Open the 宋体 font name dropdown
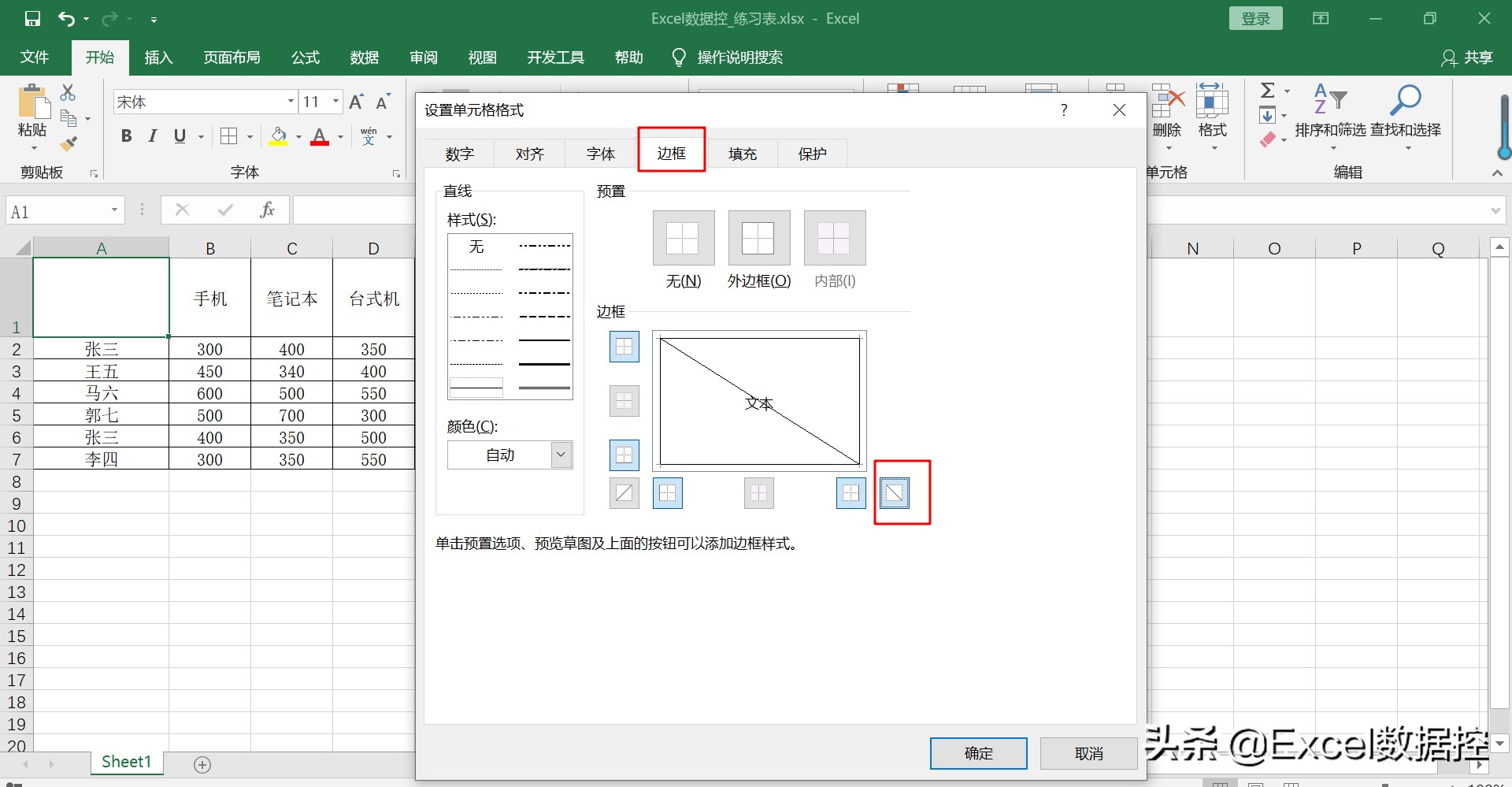Image resolution: width=1512 pixels, height=787 pixels. (290, 102)
